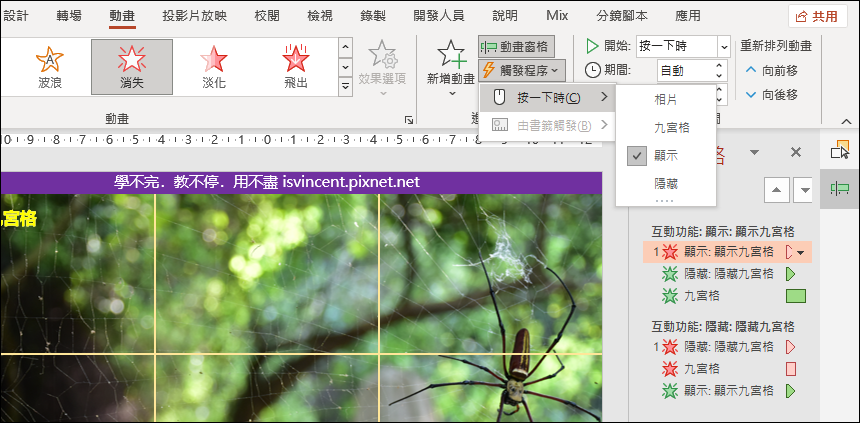Open the 應用 tab

(688, 16)
